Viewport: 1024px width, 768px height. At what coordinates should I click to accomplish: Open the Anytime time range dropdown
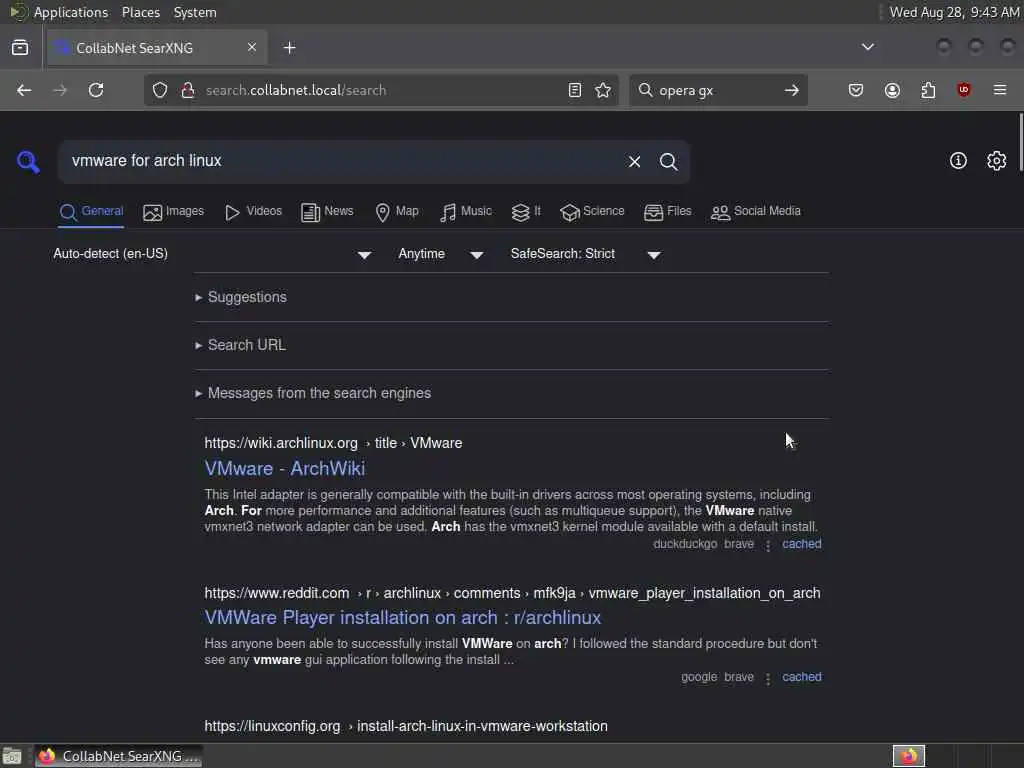click(441, 254)
